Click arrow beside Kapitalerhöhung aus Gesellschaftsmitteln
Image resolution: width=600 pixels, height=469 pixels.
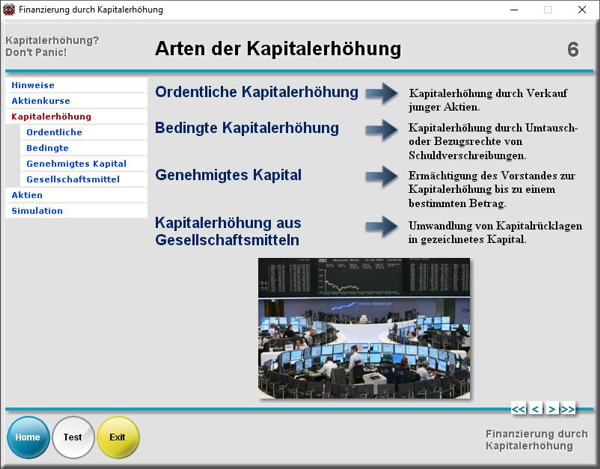point(381,226)
